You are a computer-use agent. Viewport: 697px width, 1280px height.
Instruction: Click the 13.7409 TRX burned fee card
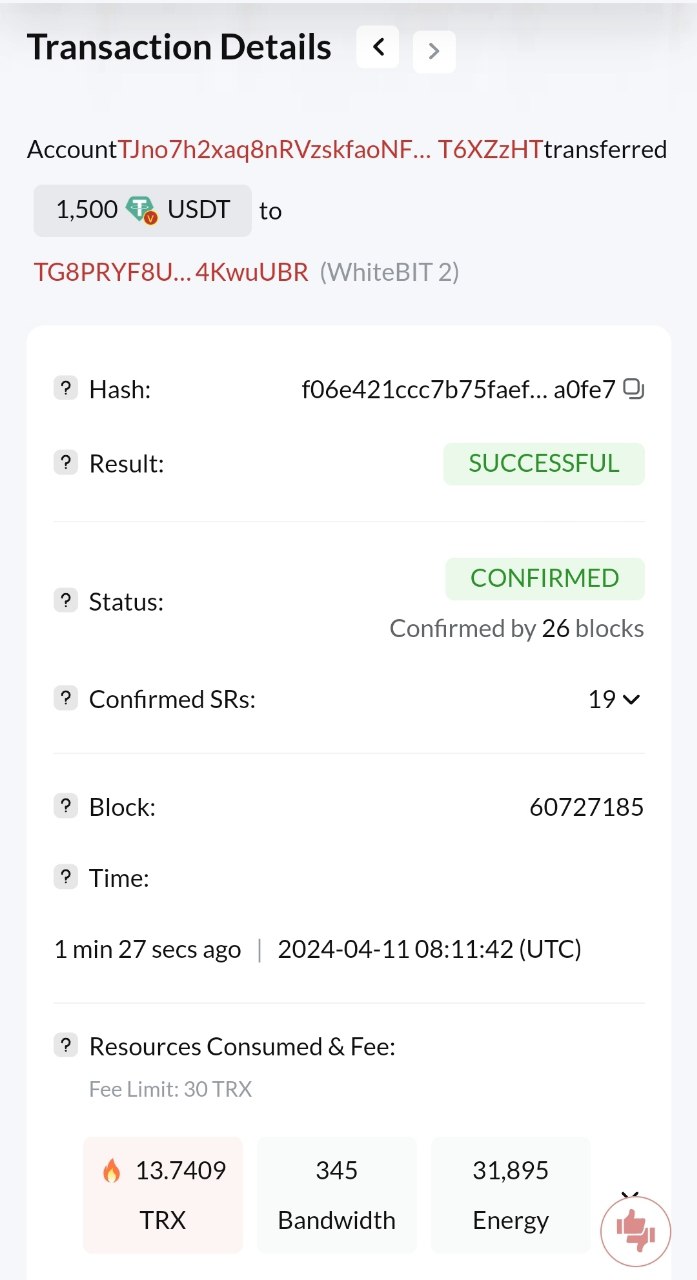pos(163,1194)
